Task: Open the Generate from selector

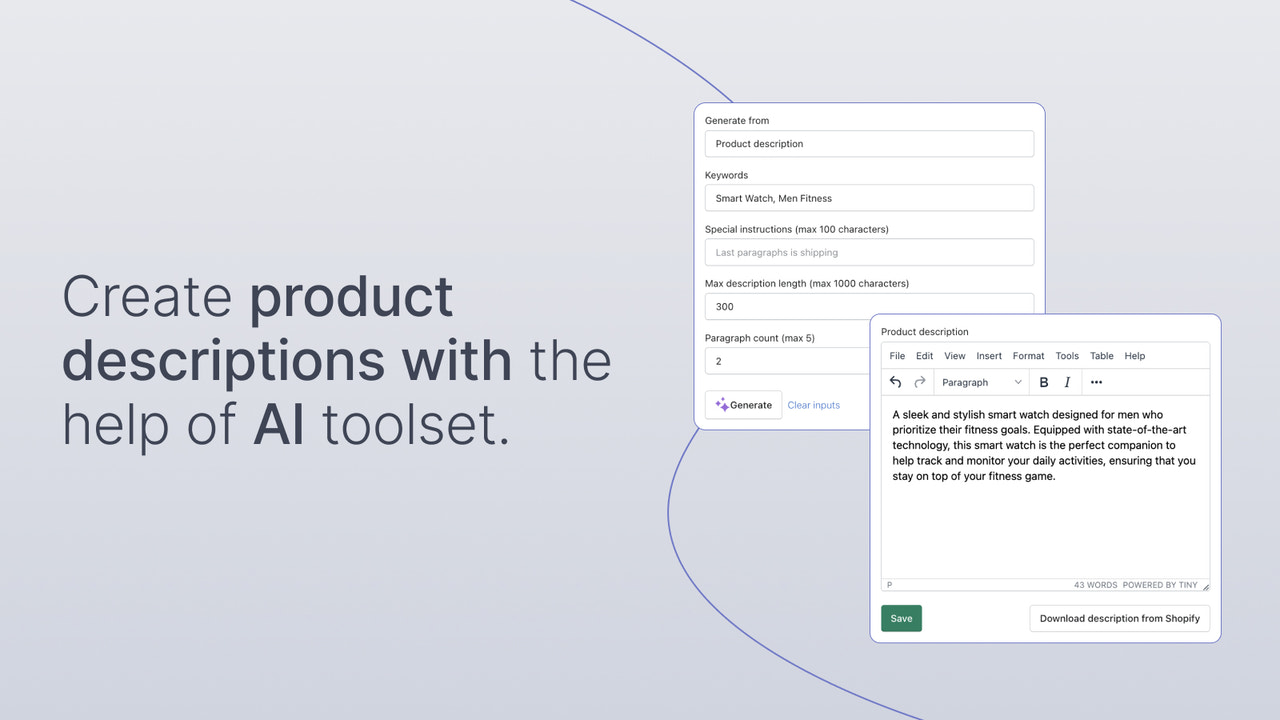Action: [868, 143]
